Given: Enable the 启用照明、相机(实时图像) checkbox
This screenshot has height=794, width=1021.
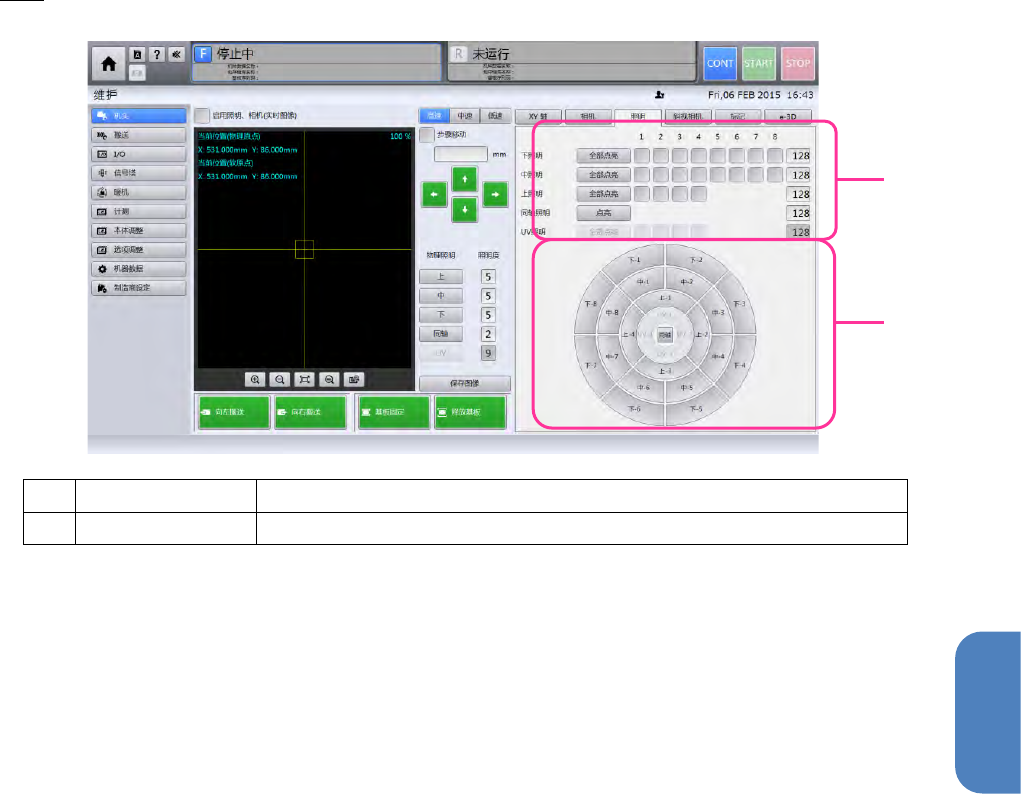Looking at the screenshot, I should tap(202, 115).
